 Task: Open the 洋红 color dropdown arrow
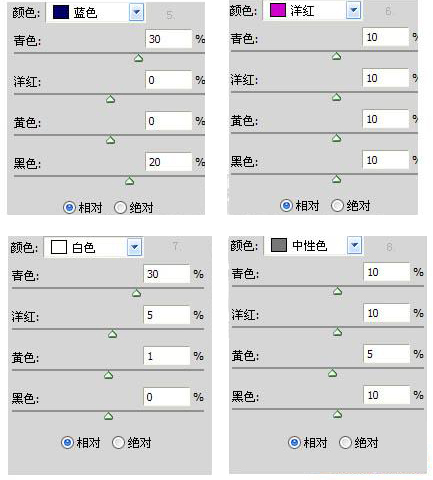(353, 10)
